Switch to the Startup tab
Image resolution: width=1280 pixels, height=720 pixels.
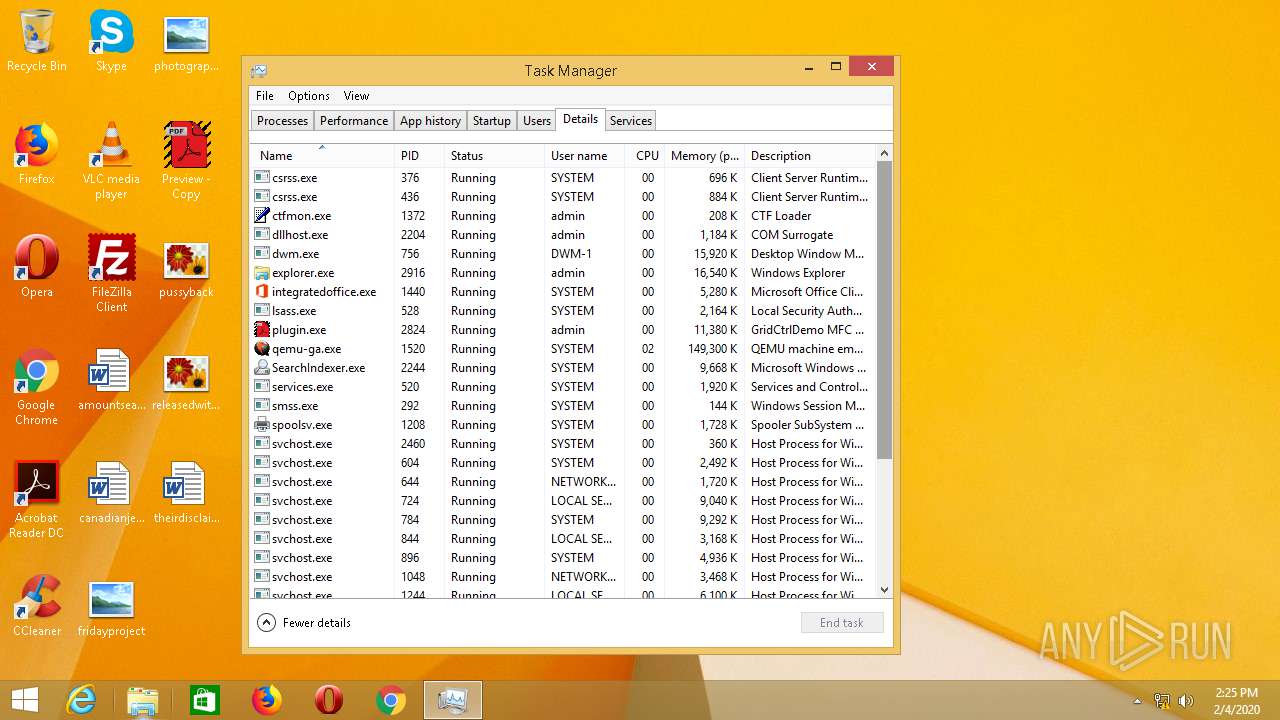point(492,121)
